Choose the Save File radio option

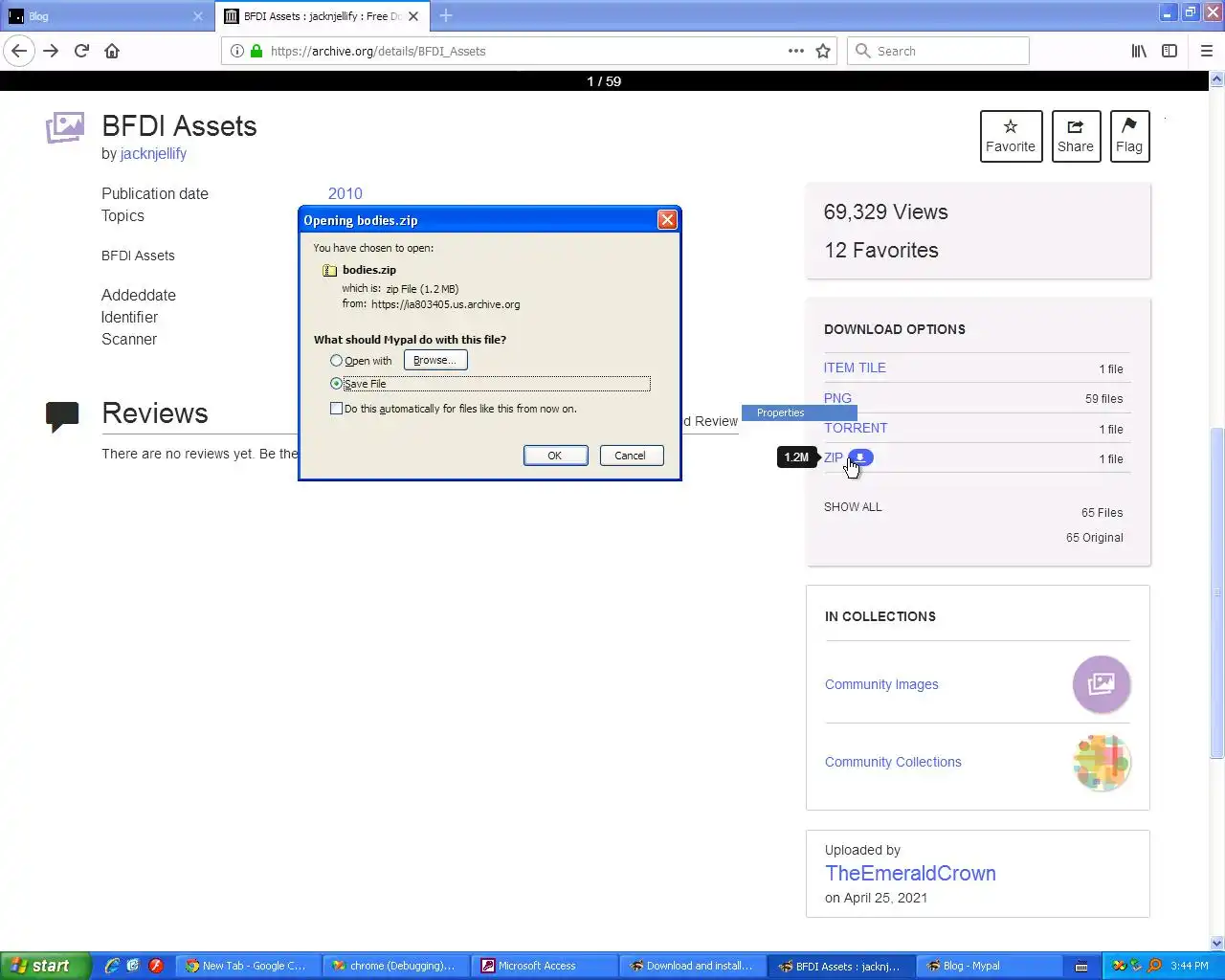click(x=336, y=384)
